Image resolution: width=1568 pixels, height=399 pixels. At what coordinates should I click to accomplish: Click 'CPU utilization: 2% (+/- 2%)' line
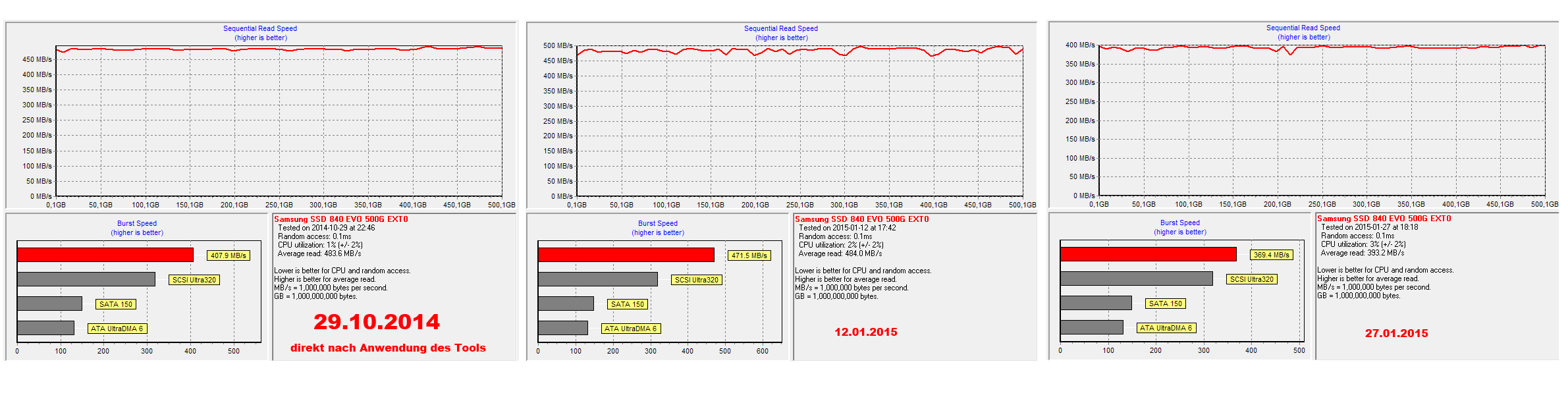[841, 245]
